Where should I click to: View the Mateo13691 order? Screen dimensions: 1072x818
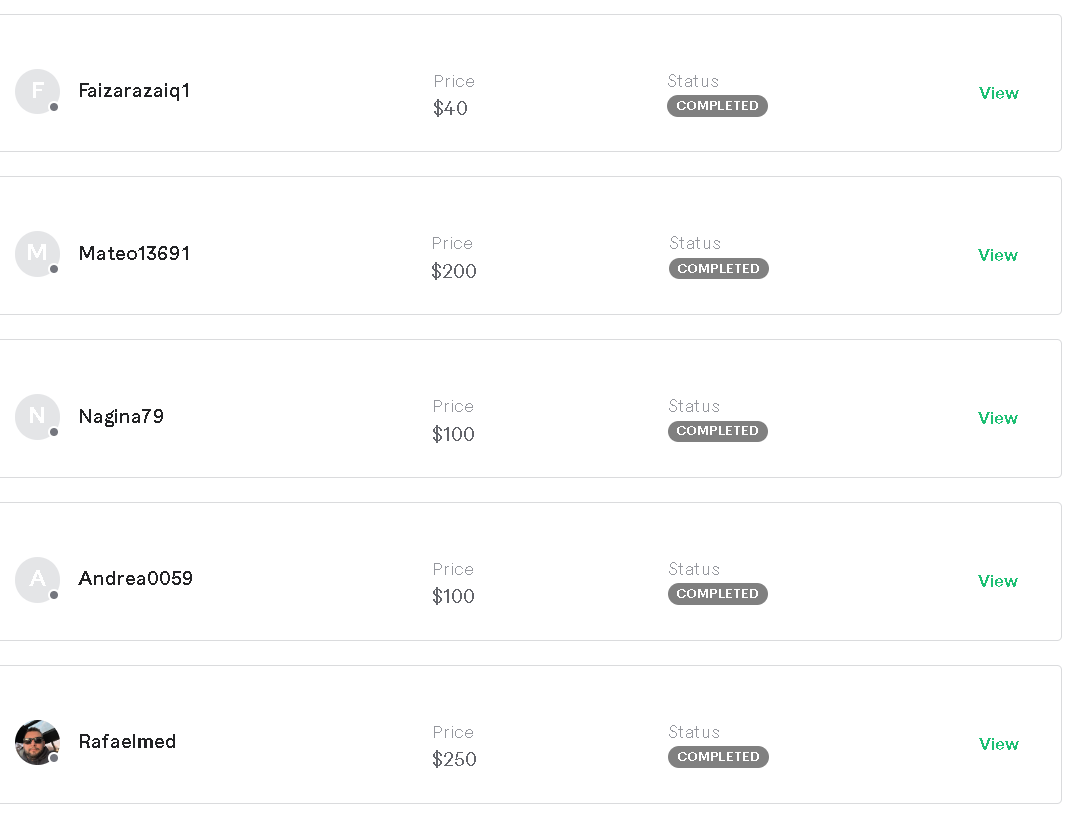[997, 255]
